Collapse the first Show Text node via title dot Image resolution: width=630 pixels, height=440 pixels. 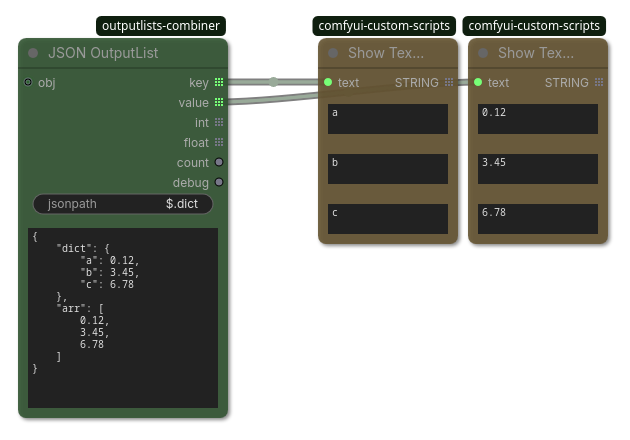coord(333,53)
